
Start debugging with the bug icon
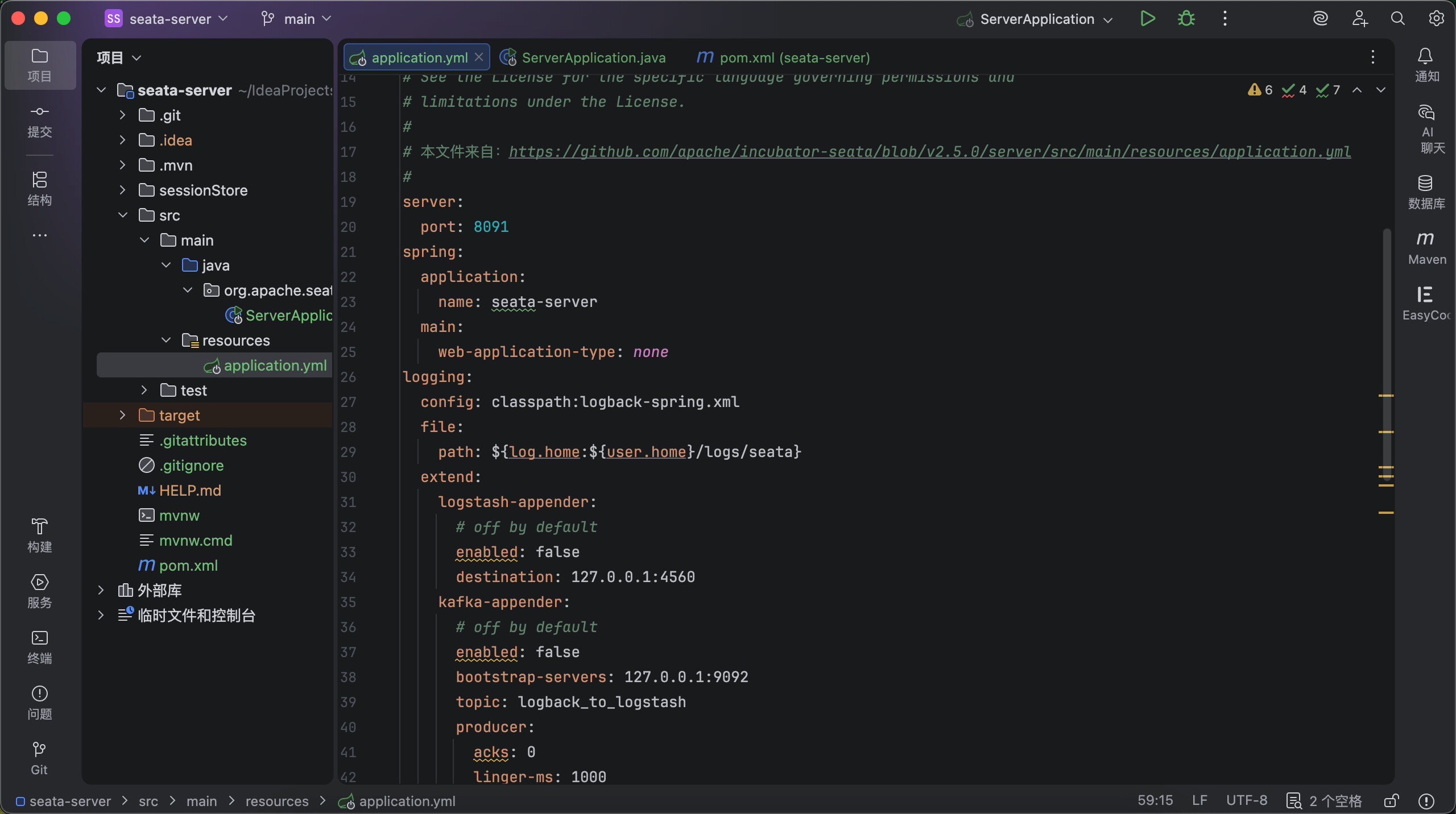click(x=1186, y=19)
